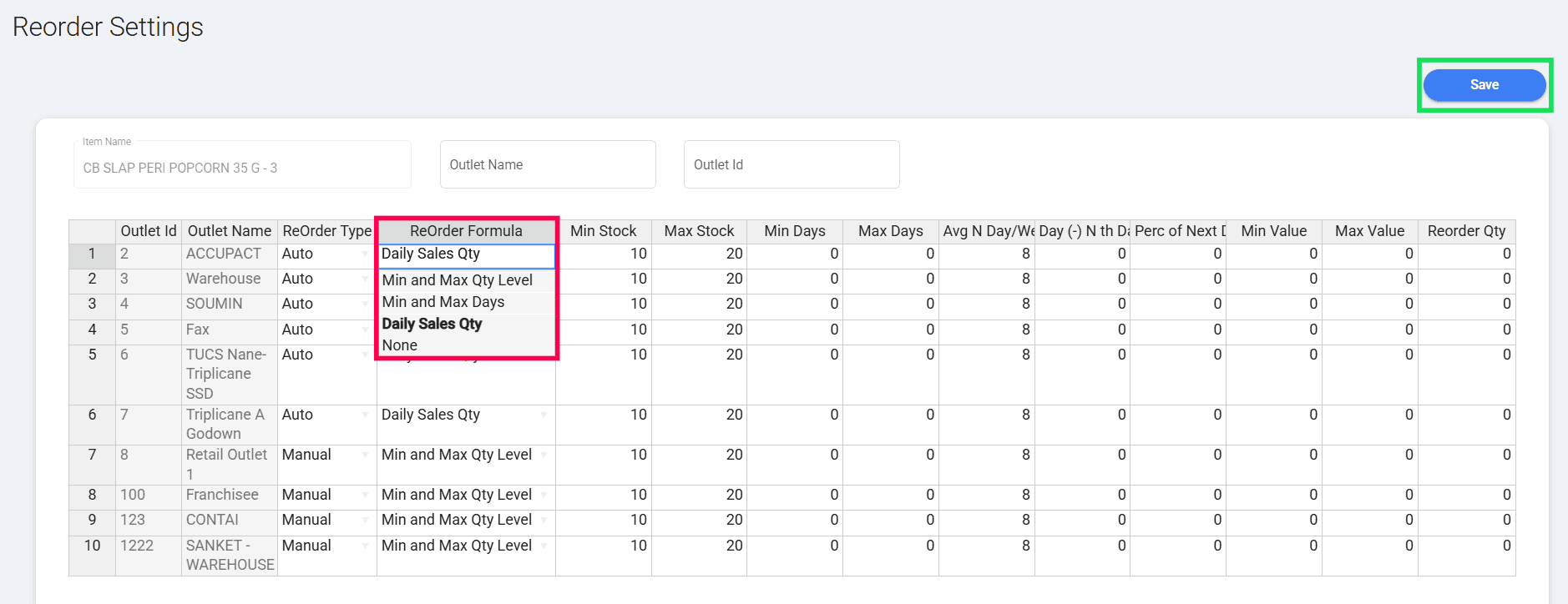
Task: Choose "Min and Max Qty Level" from open list
Action: coord(457,280)
